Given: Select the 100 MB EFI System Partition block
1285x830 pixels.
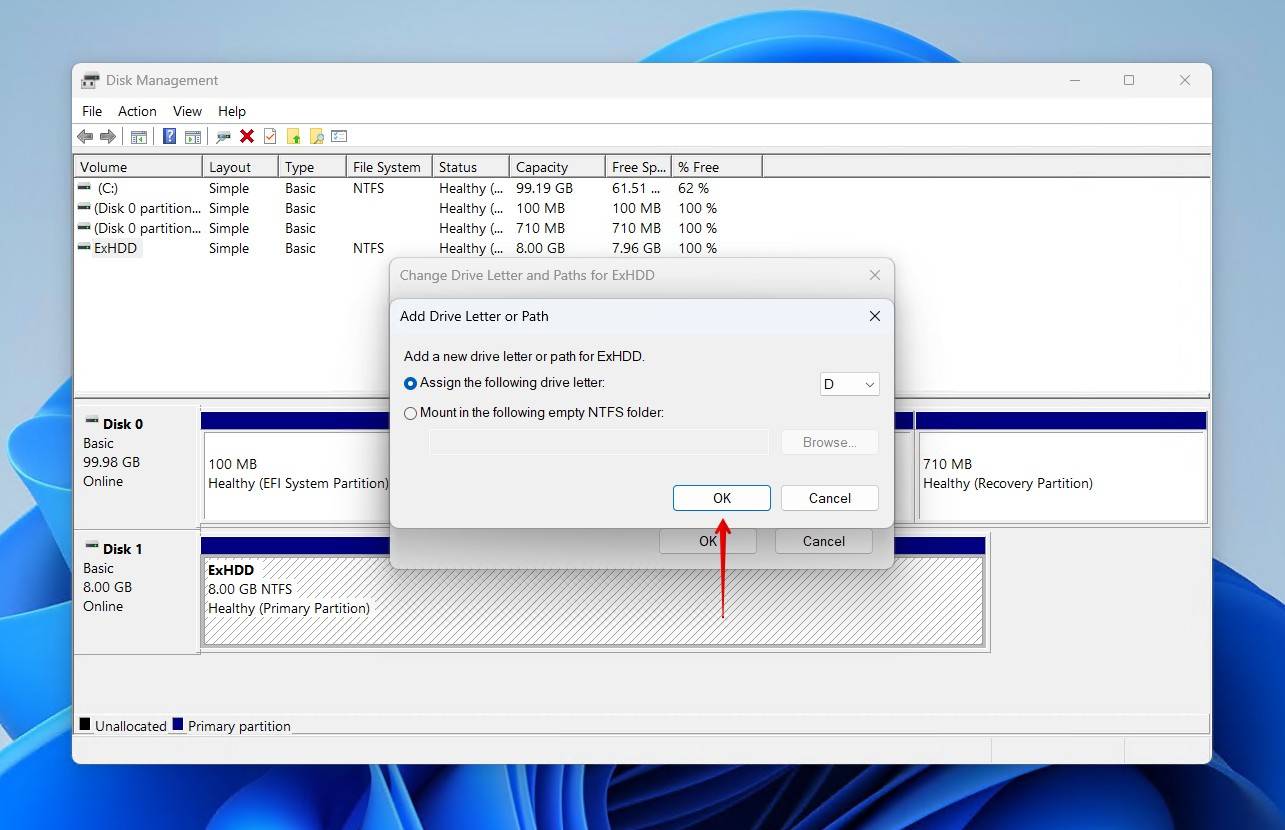Looking at the screenshot, I should pos(296,474).
